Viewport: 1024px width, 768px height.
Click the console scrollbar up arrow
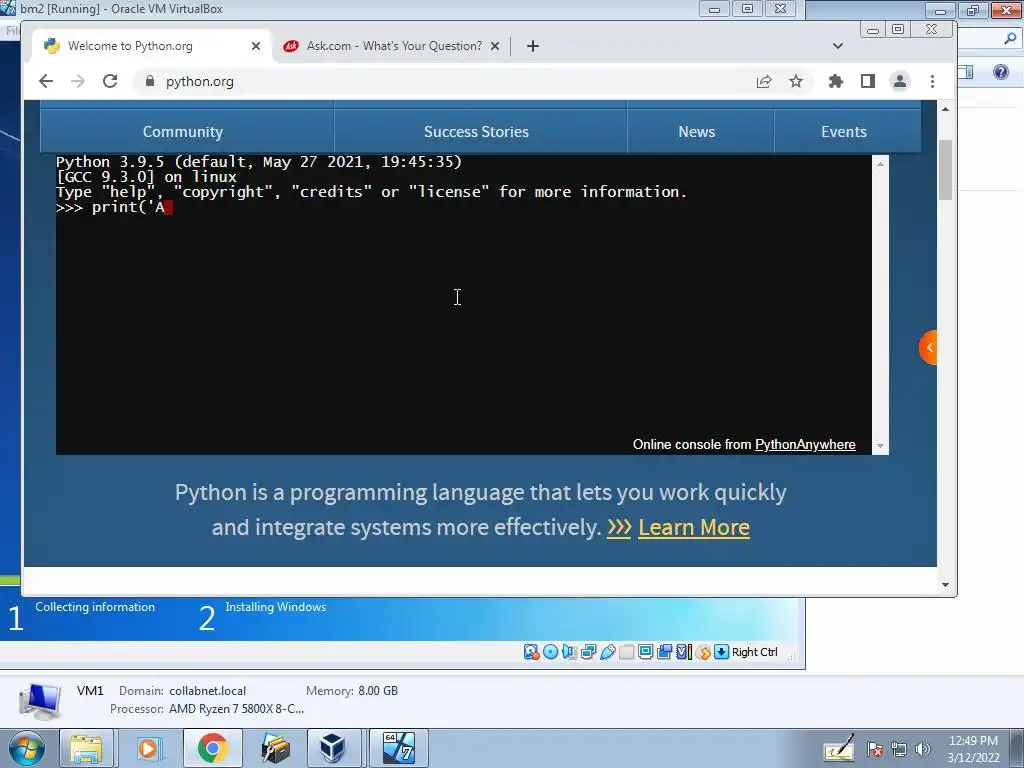pos(880,164)
